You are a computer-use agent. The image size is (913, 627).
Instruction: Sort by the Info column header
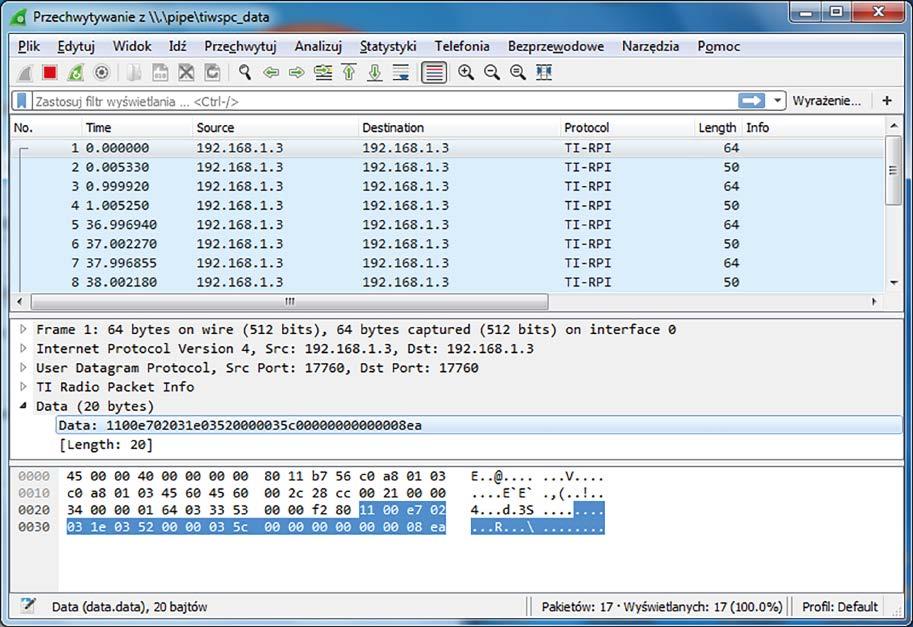click(x=813, y=127)
